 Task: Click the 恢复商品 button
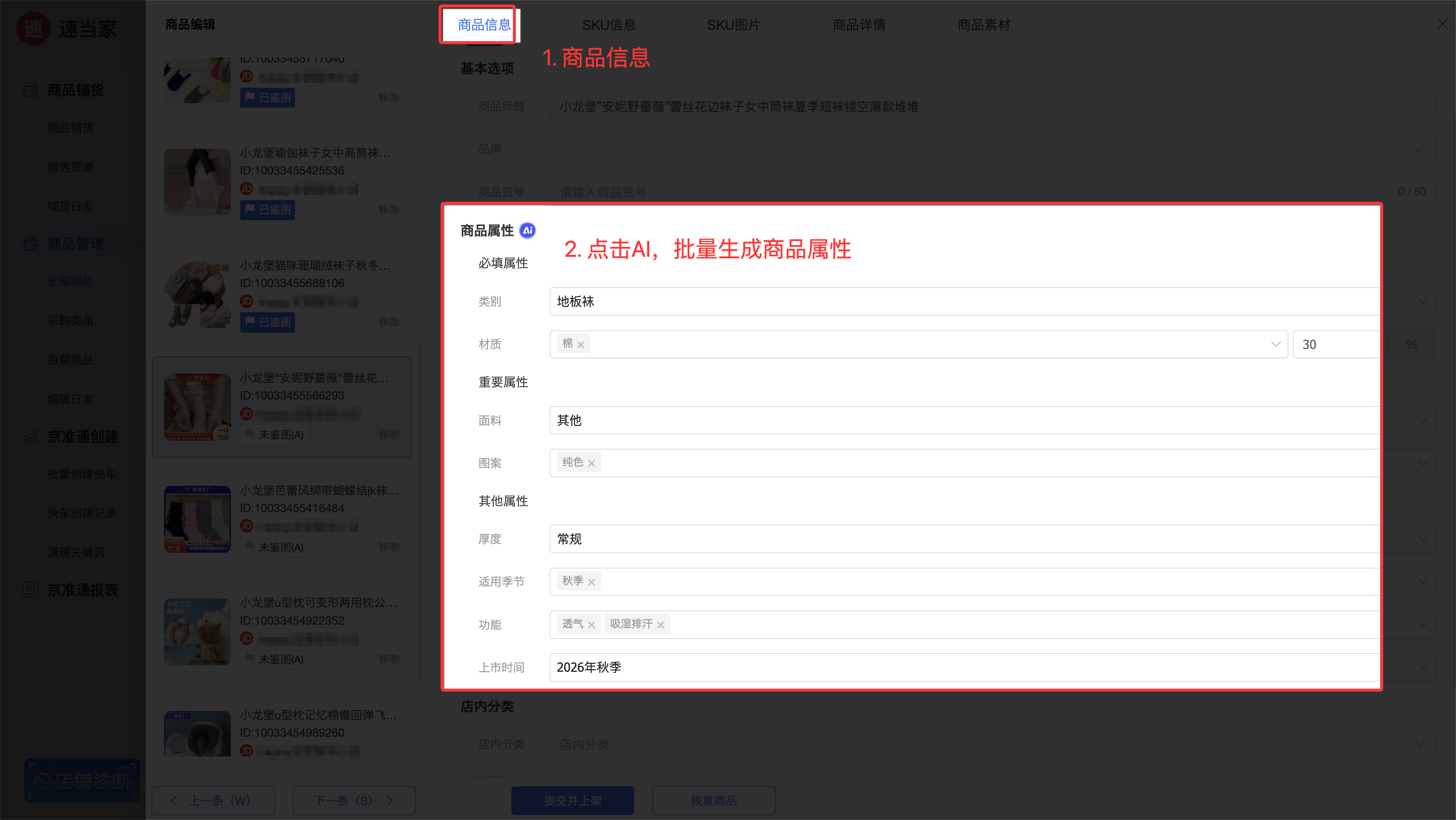[x=713, y=800]
